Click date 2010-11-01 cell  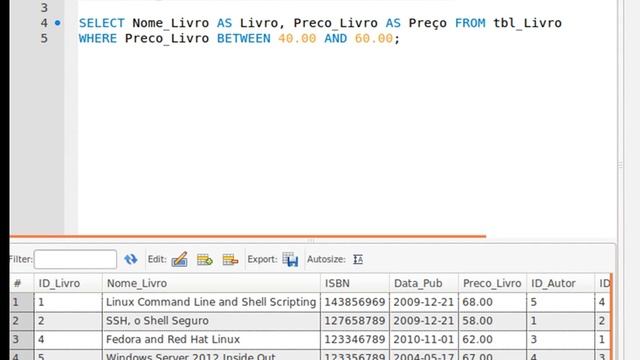coord(424,340)
